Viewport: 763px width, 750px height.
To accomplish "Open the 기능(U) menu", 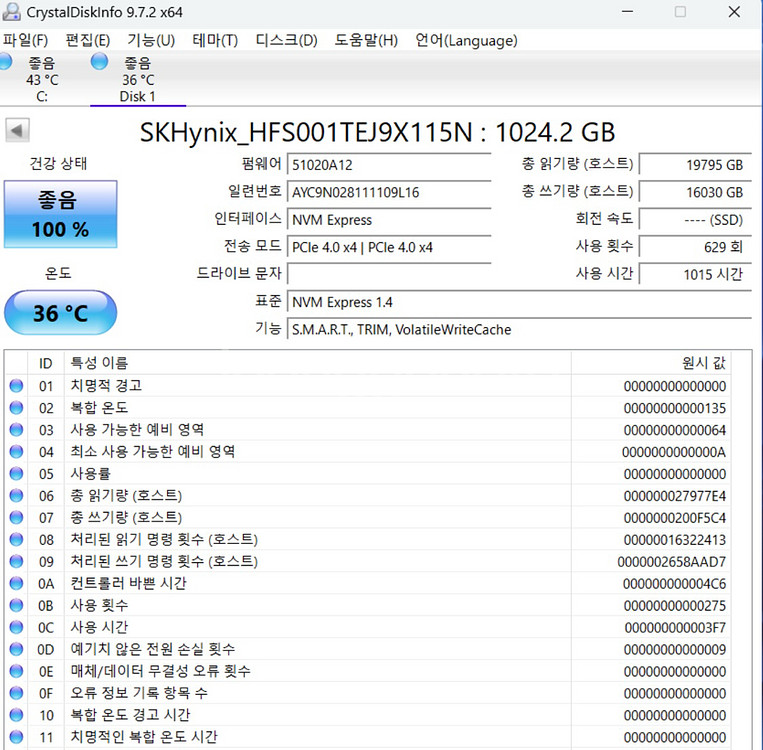I will coord(151,40).
